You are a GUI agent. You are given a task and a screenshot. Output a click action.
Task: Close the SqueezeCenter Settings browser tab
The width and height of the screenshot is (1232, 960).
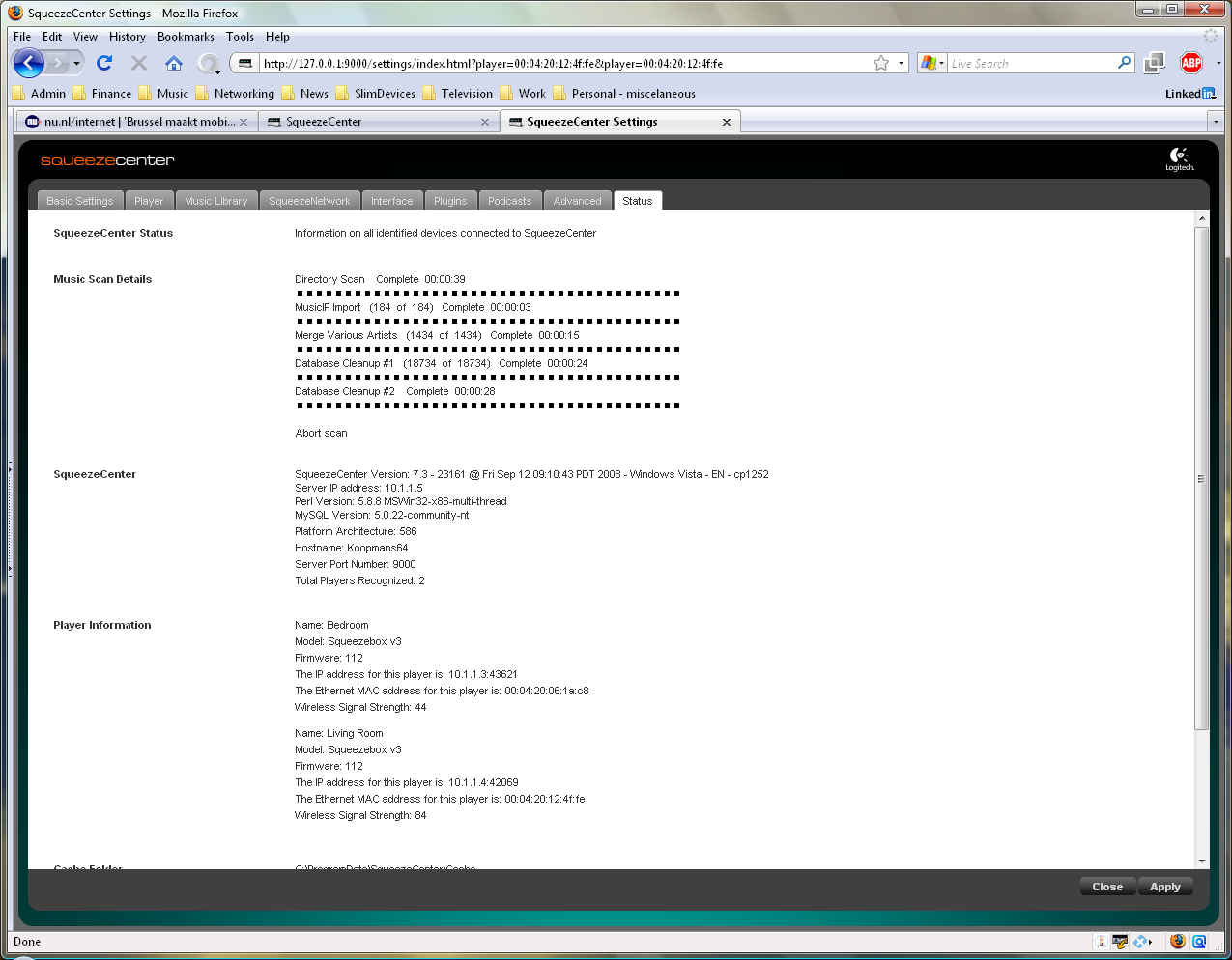coord(727,122)
